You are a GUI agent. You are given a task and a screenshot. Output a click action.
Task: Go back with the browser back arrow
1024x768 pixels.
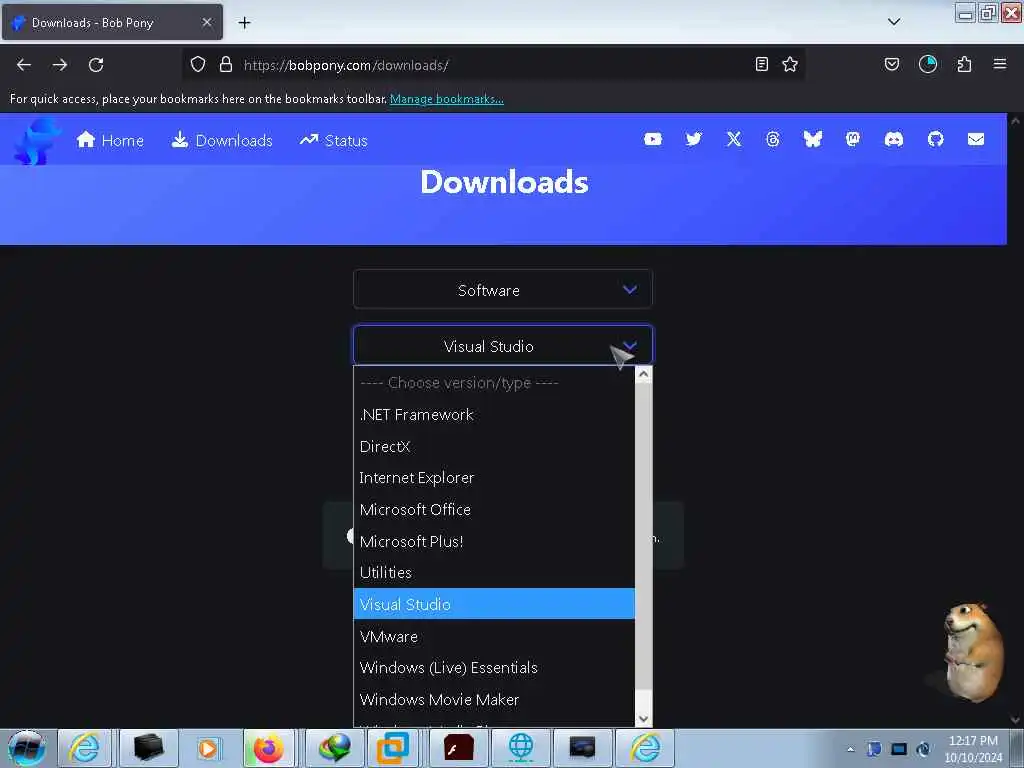point(24,65)
